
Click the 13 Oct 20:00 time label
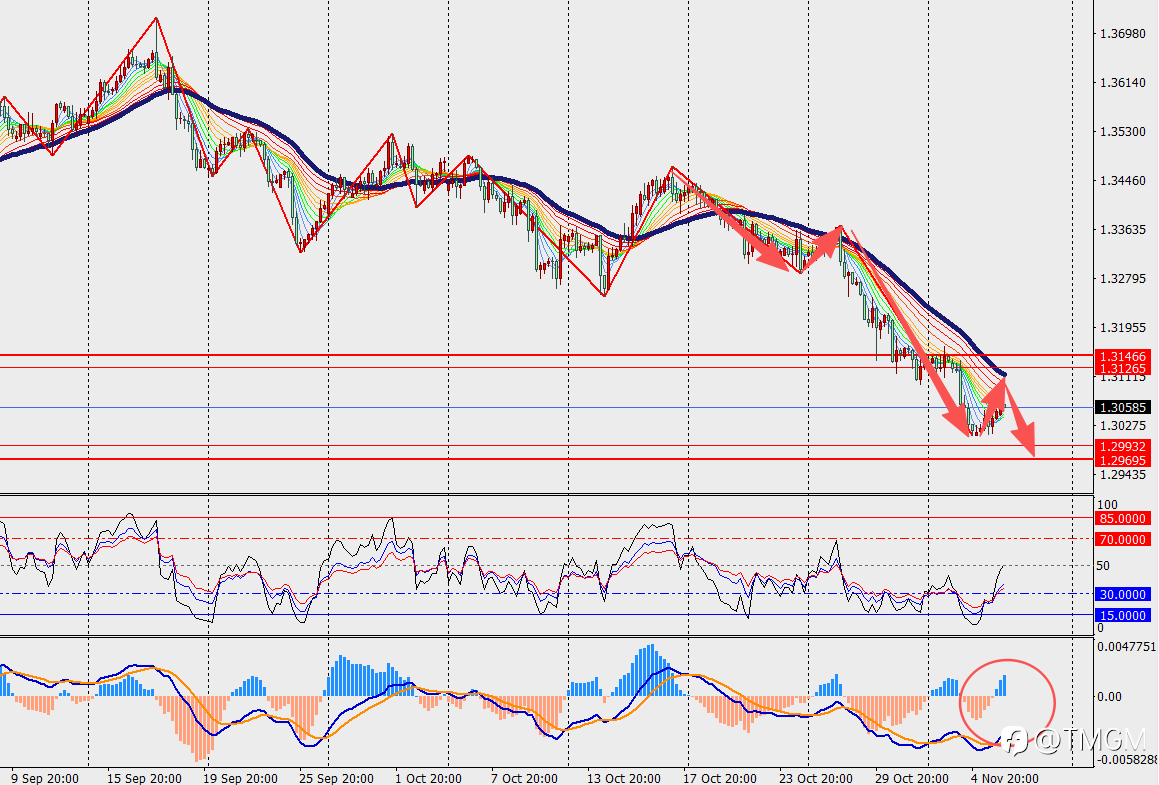pyautogui.click(x=624, y=778)
